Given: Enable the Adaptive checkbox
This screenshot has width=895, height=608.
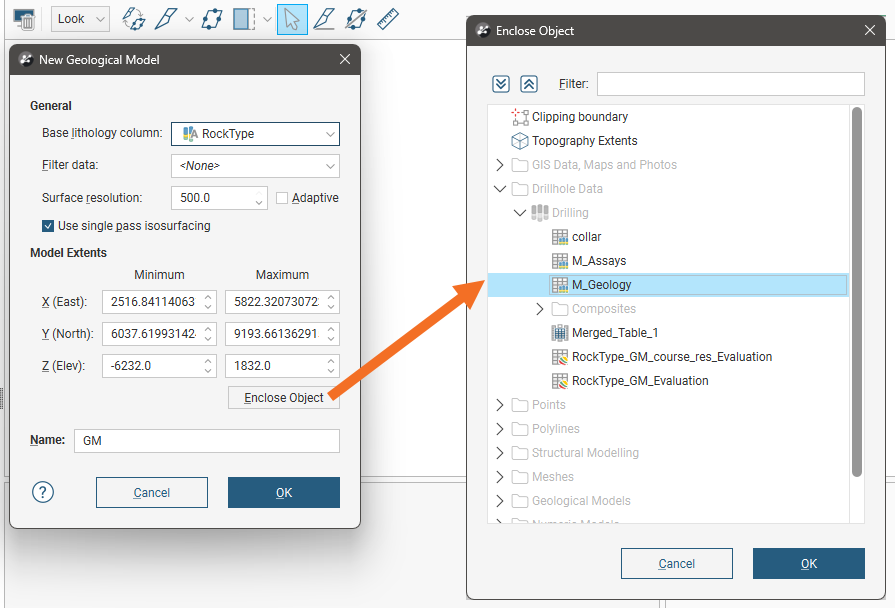Looking at the screenshot, I should point(282,198).
